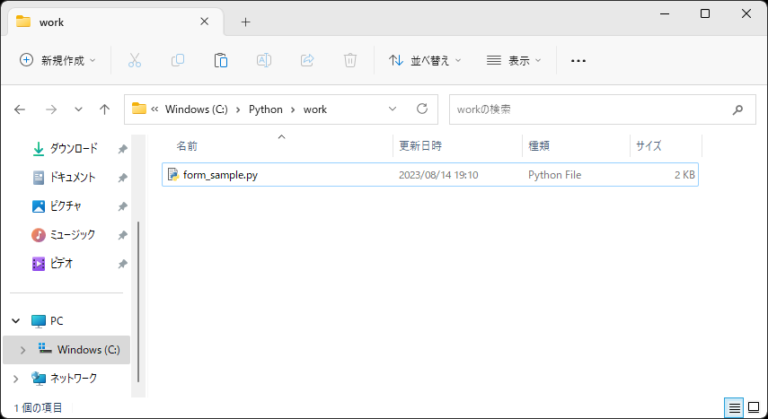This screenshot has height=419, width=768.
Task: Click the Copy icon in toolbar
Action: click(178, 60)
